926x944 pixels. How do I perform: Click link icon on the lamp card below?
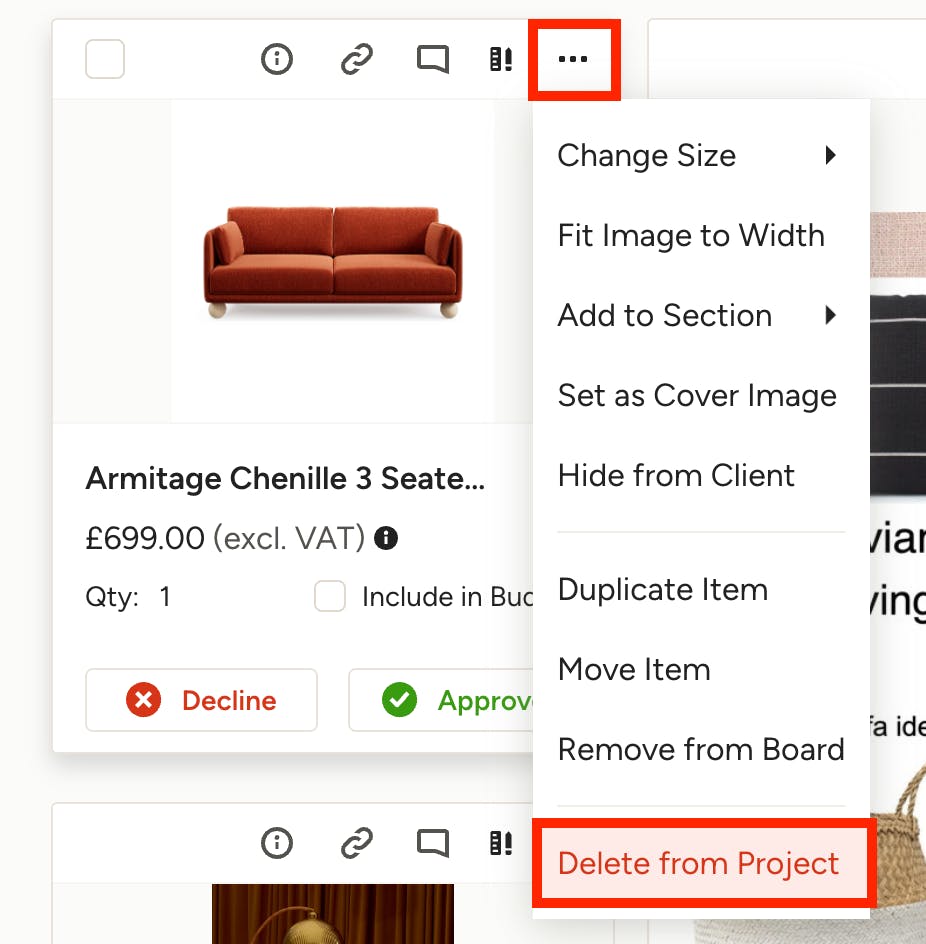[x=356, y=842]
